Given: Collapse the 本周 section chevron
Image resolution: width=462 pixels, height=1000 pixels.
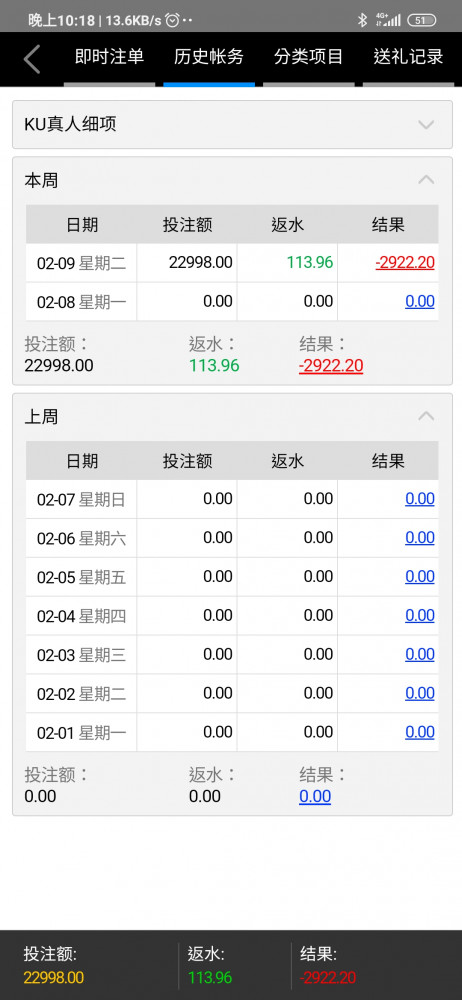Looking at the screenshot, I should pyautogui.click(x=426, y=180).
